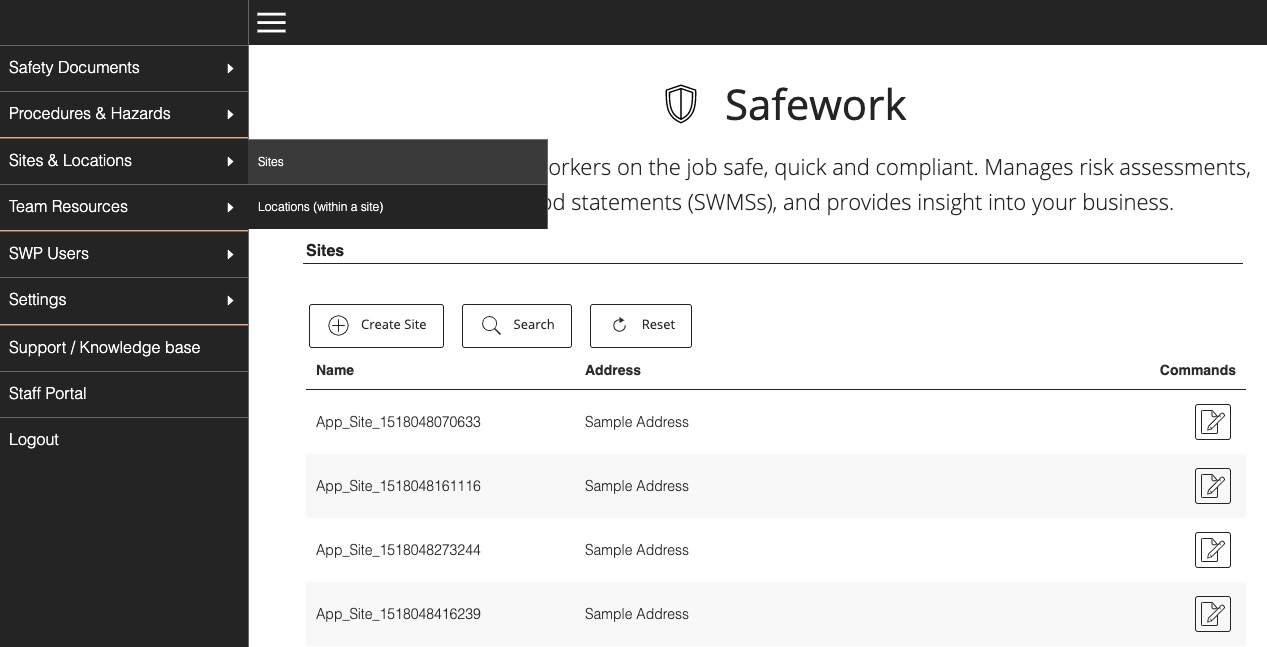The height and width of the screenshot is (647, 1267).
Task: Open Support / Knowledge base
Action: pos(124,348)
